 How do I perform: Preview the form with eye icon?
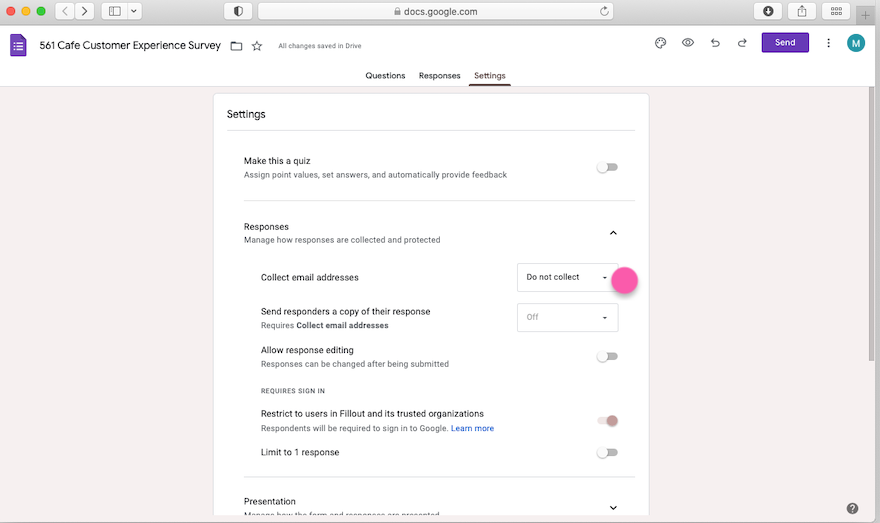click(x=688, y=43)
